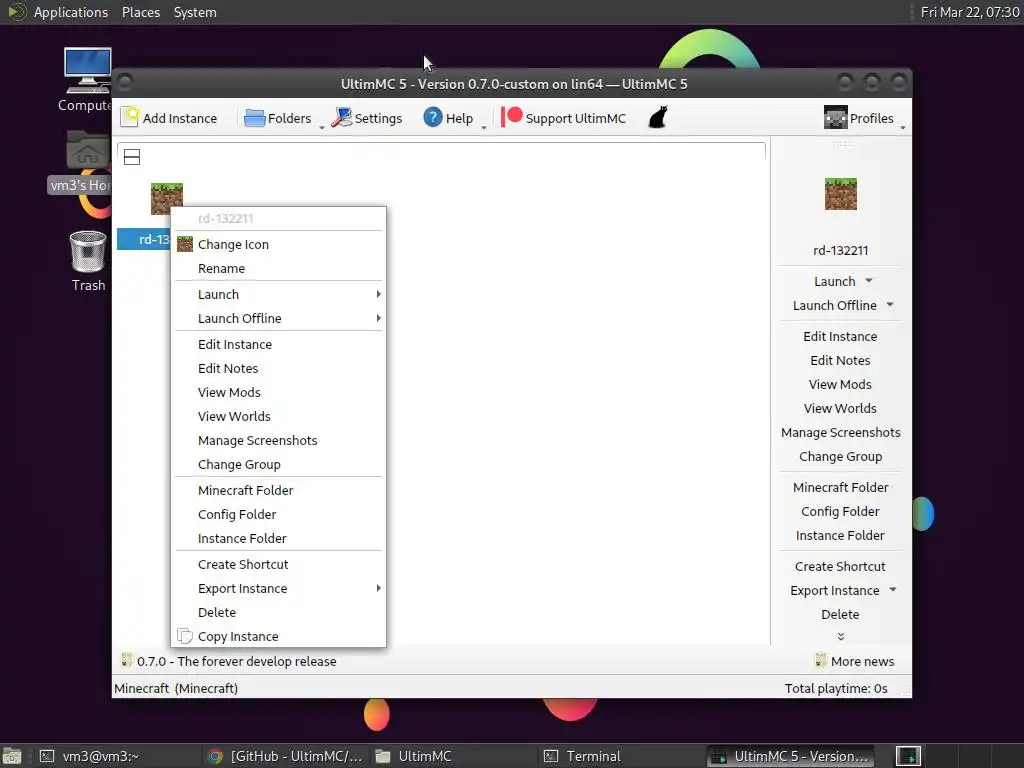
Task: Expand the Folders dropdown arrow
Action: click(321, 127)
